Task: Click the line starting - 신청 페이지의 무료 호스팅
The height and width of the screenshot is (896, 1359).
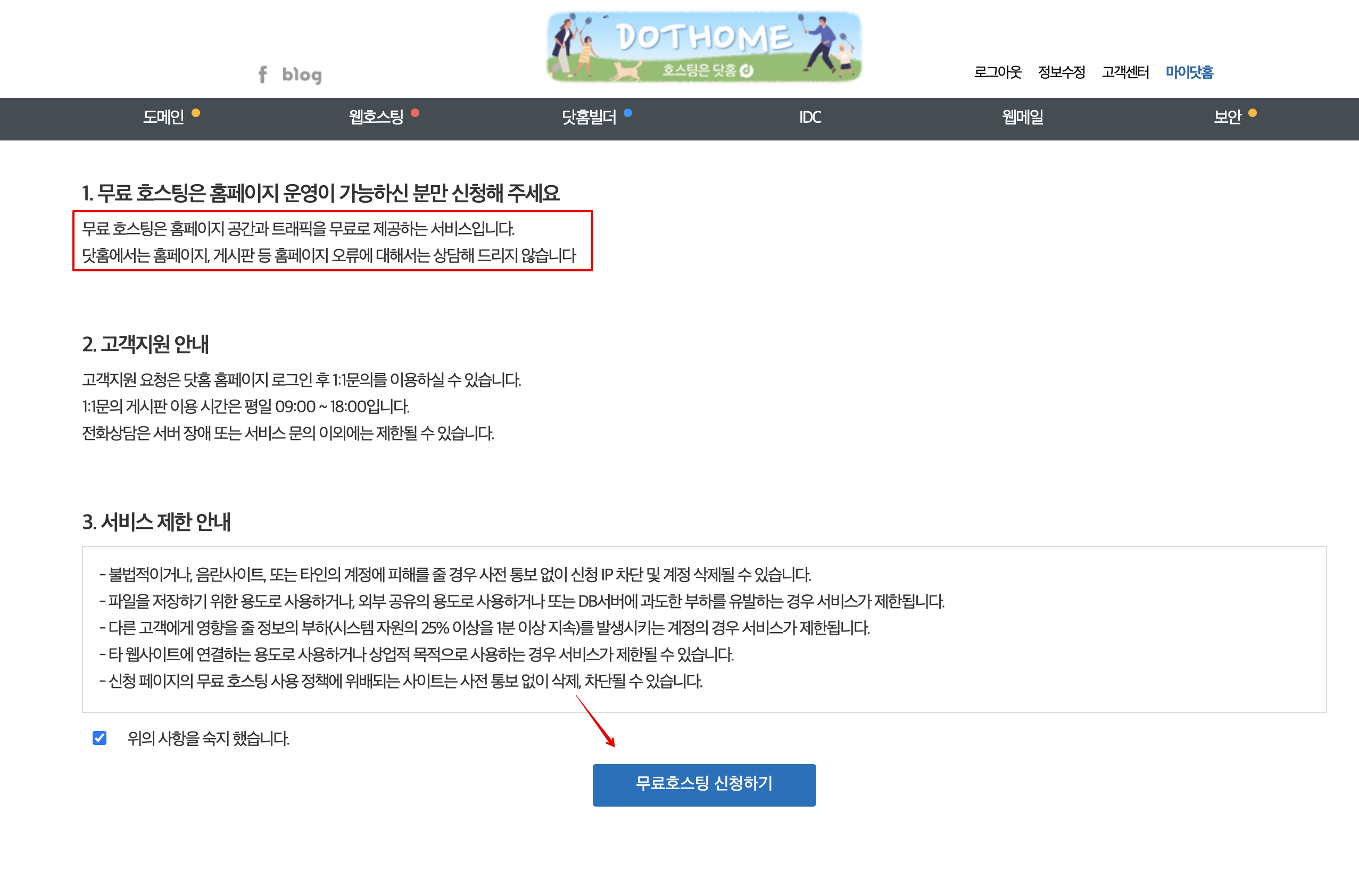Action: pos(401,681)
